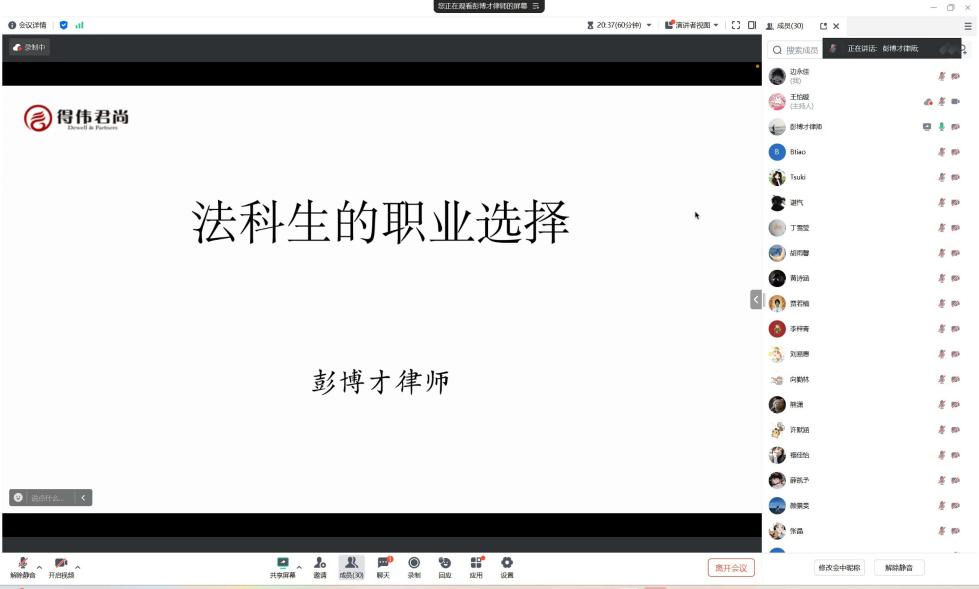This screenshot has width=979, height=589.
Task: Collapse the members side panel arrow handle
Action: [756, 299]
